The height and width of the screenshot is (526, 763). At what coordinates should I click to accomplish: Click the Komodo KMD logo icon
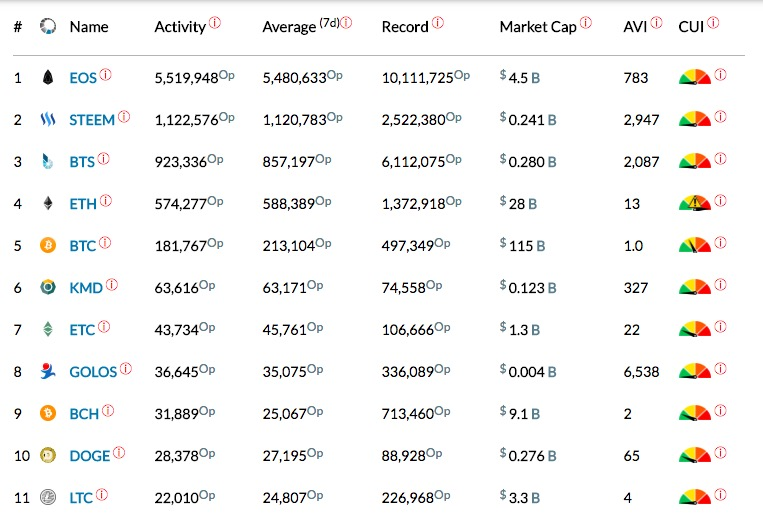(47, 288)
